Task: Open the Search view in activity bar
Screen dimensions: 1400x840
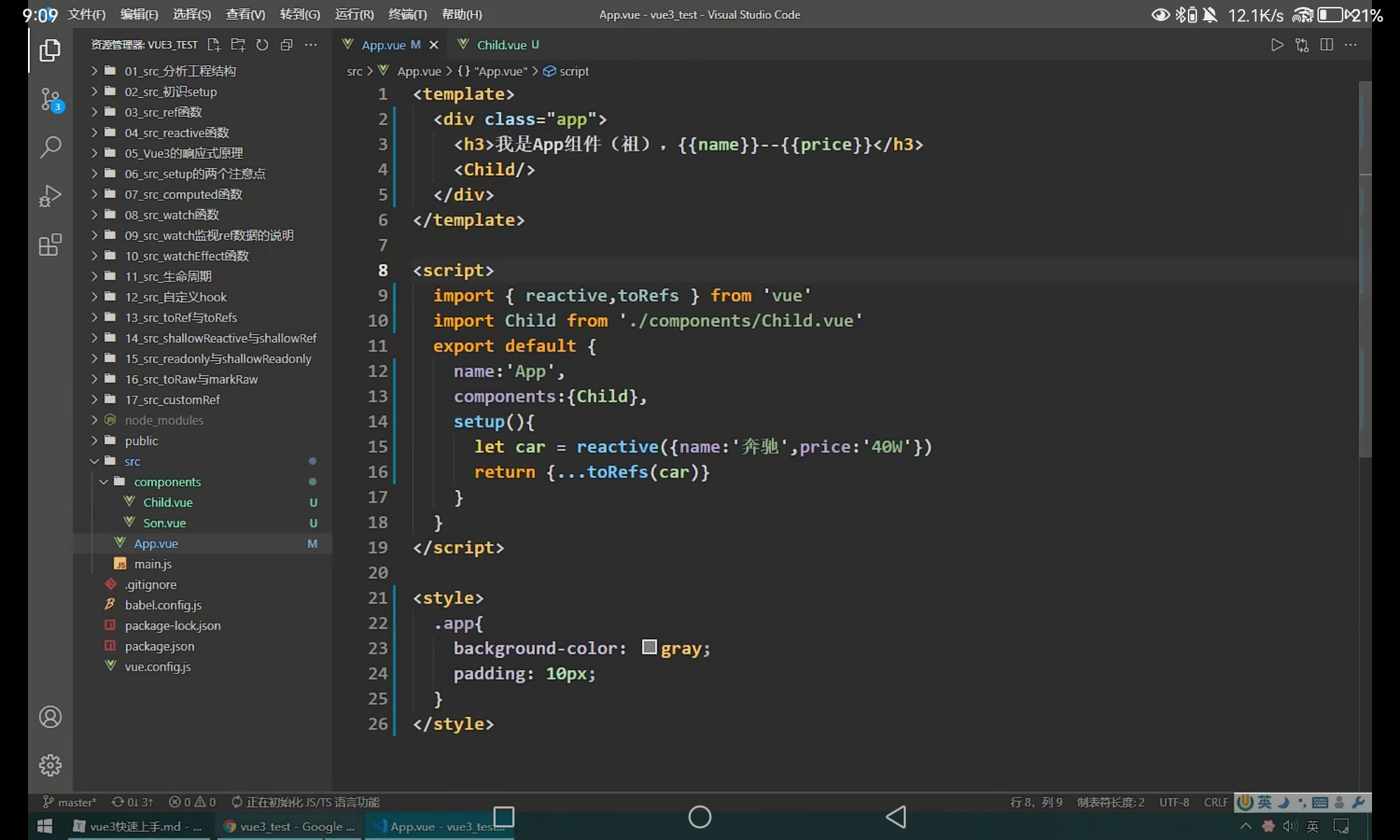Action: pos(50,147)
